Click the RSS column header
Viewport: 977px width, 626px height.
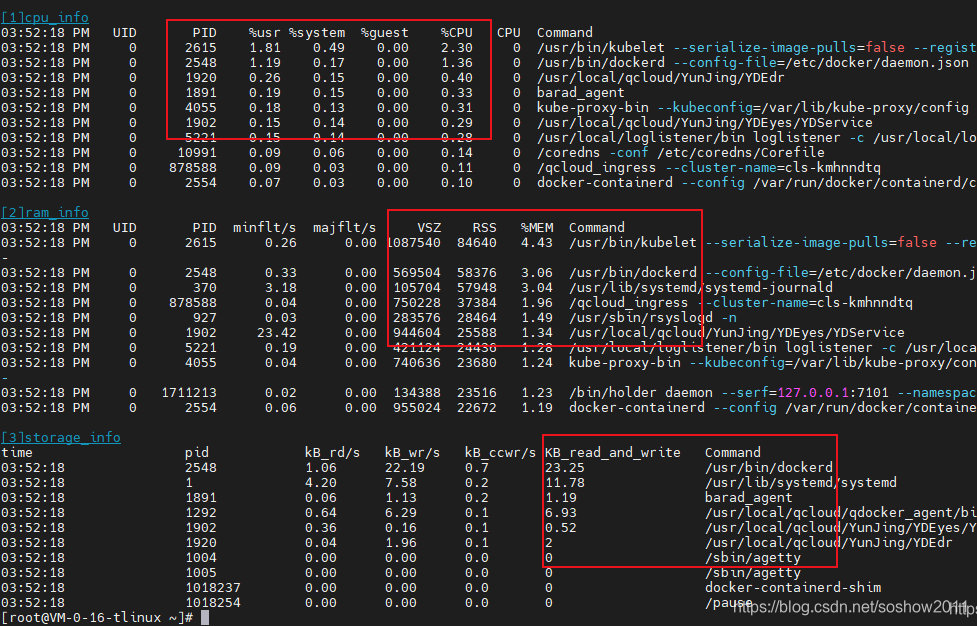[x=485, y=227]
